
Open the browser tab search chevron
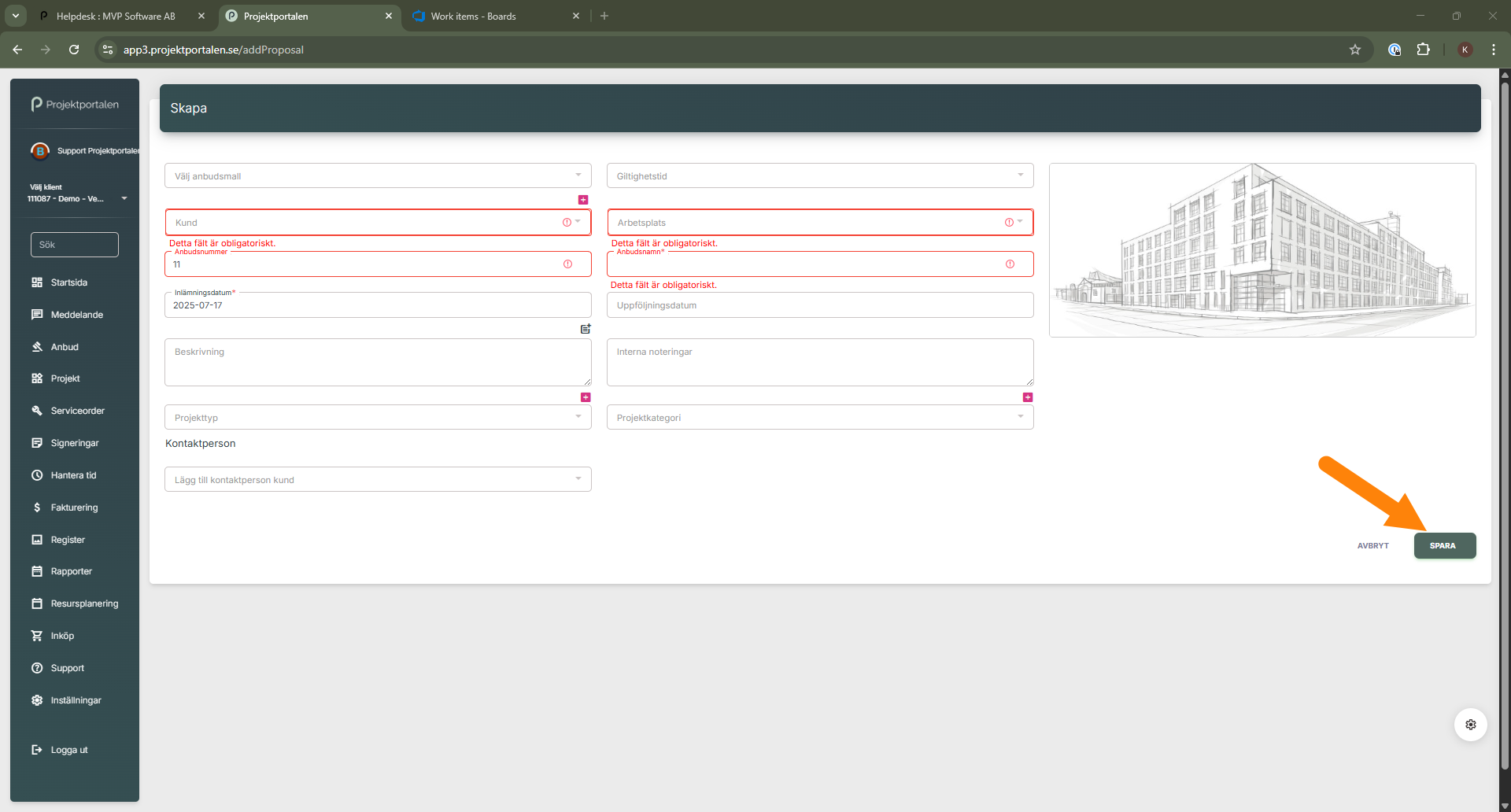[15, 16]
